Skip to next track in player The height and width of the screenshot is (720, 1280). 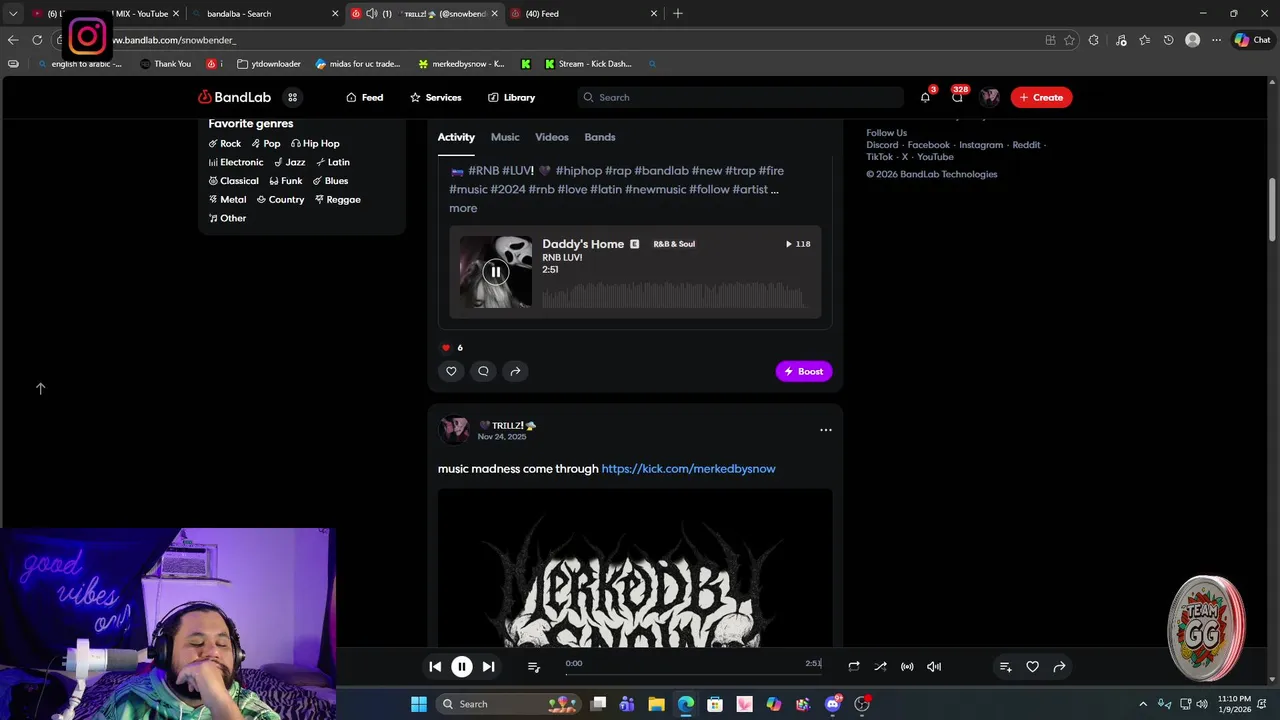click(488, 667)
